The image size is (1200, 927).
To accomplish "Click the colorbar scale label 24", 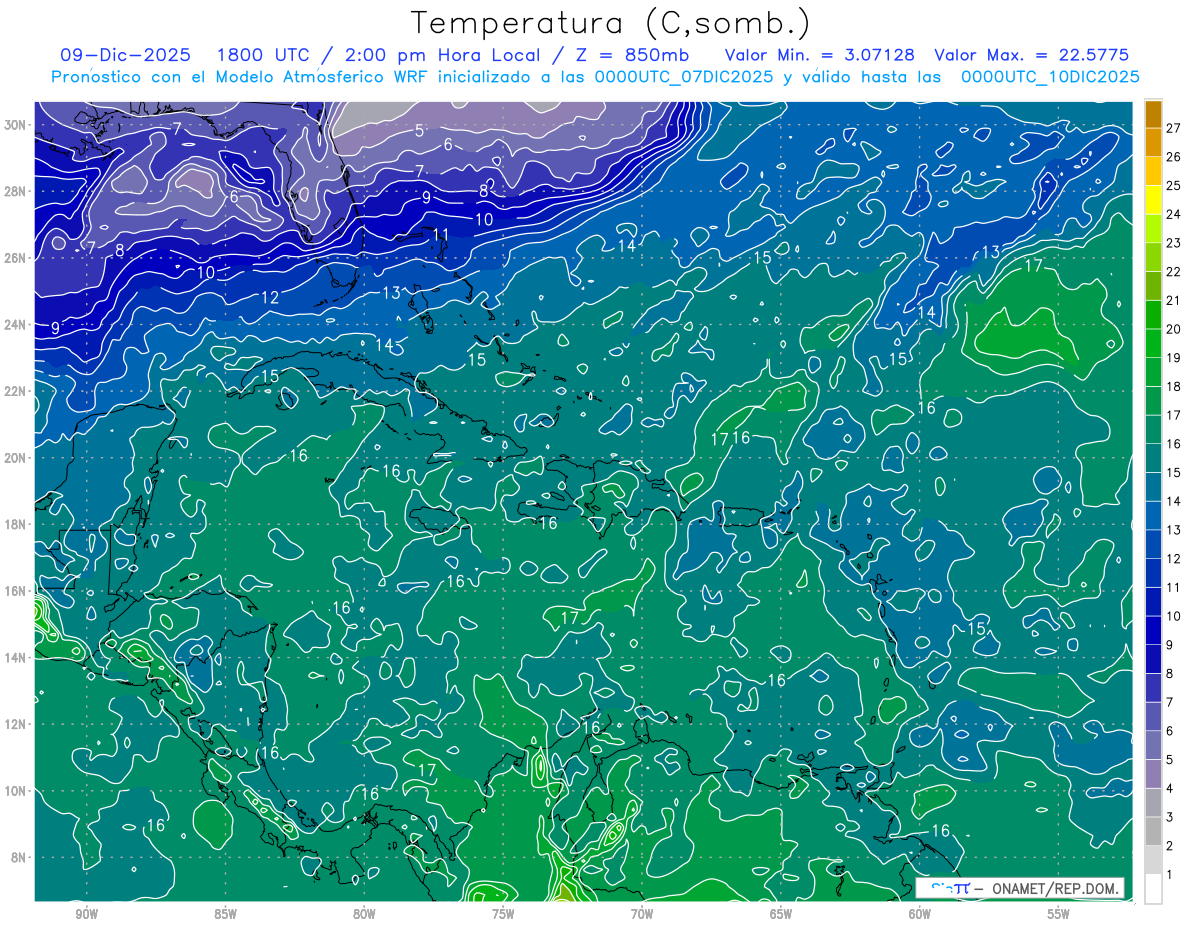I will [x=1174, y=214].
